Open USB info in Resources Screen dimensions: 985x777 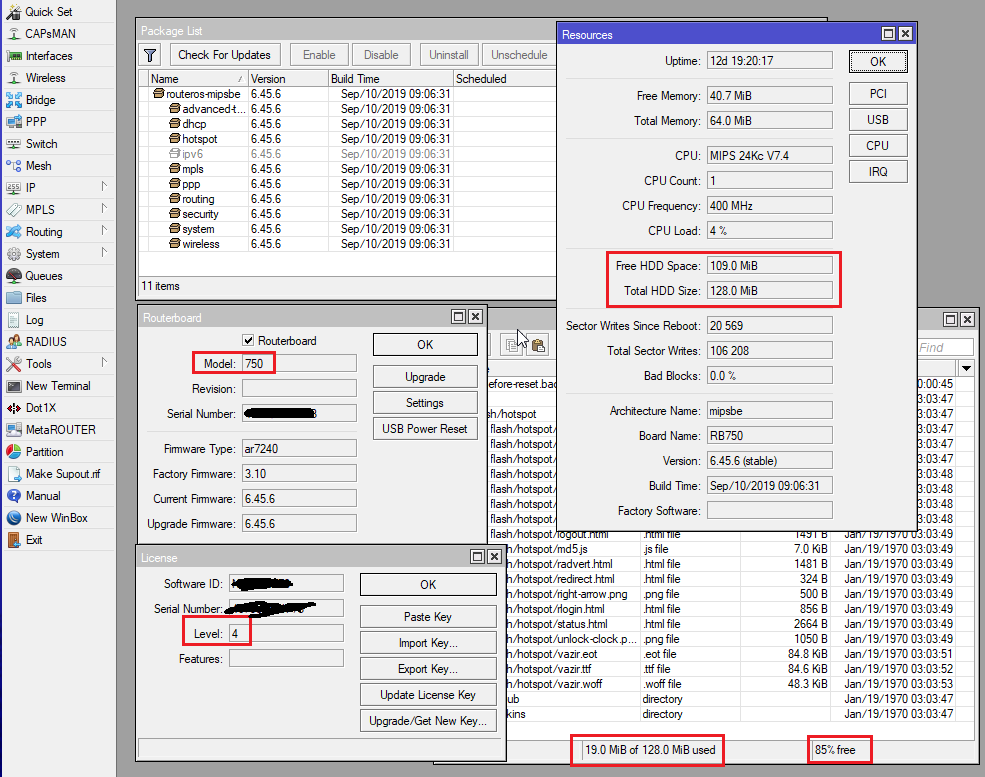(878, 119)
